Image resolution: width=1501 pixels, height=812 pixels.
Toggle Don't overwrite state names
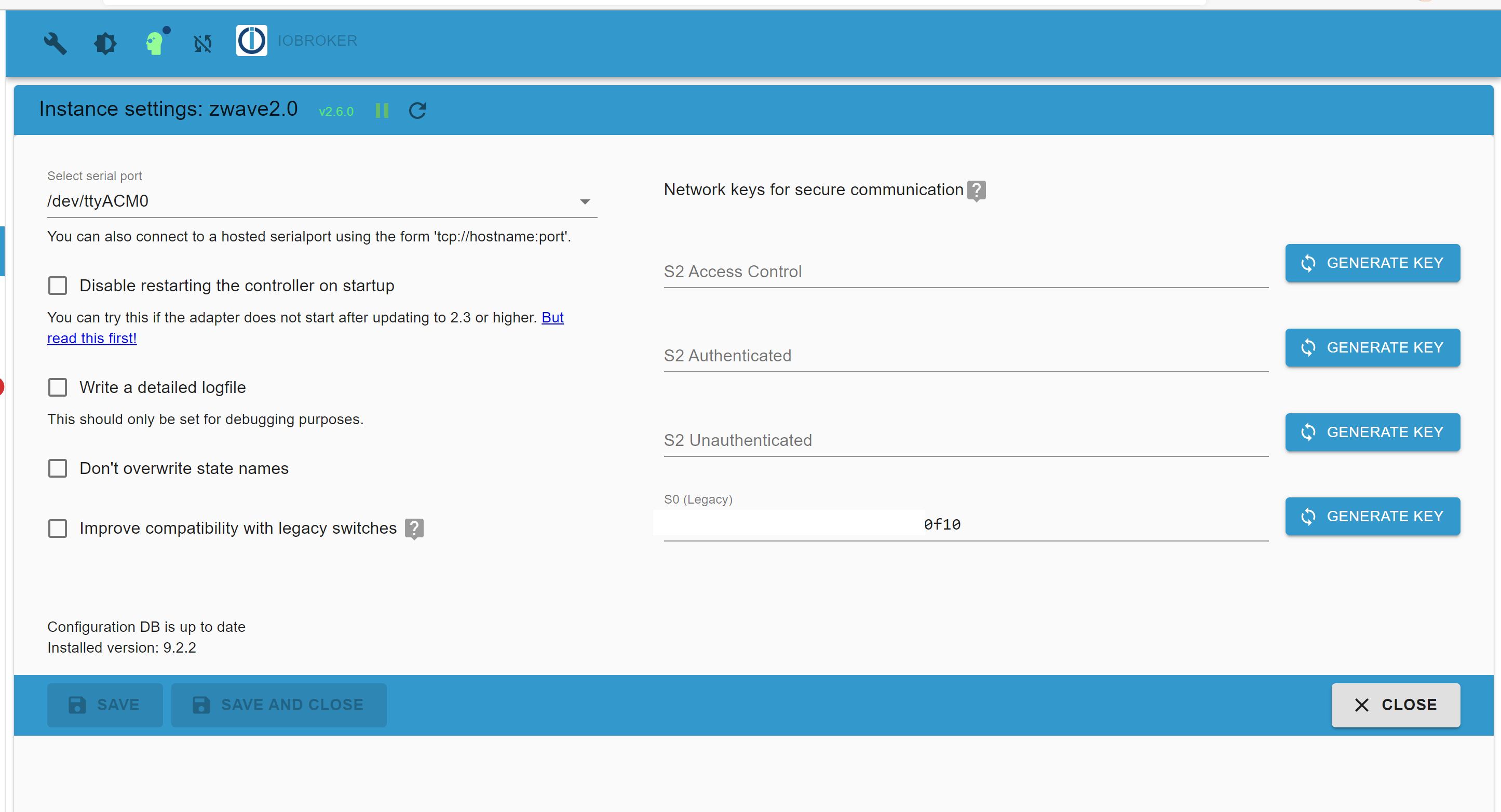click(58, 468)
